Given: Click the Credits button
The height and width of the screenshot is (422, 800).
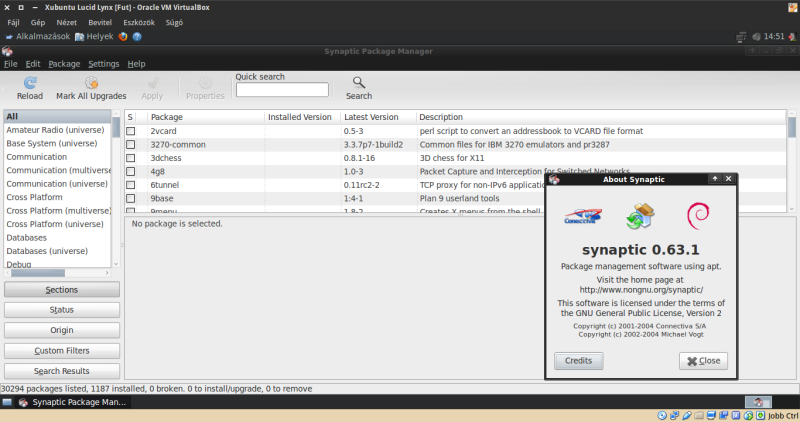Looking at the screenshot, I should (x=579, y=361).
